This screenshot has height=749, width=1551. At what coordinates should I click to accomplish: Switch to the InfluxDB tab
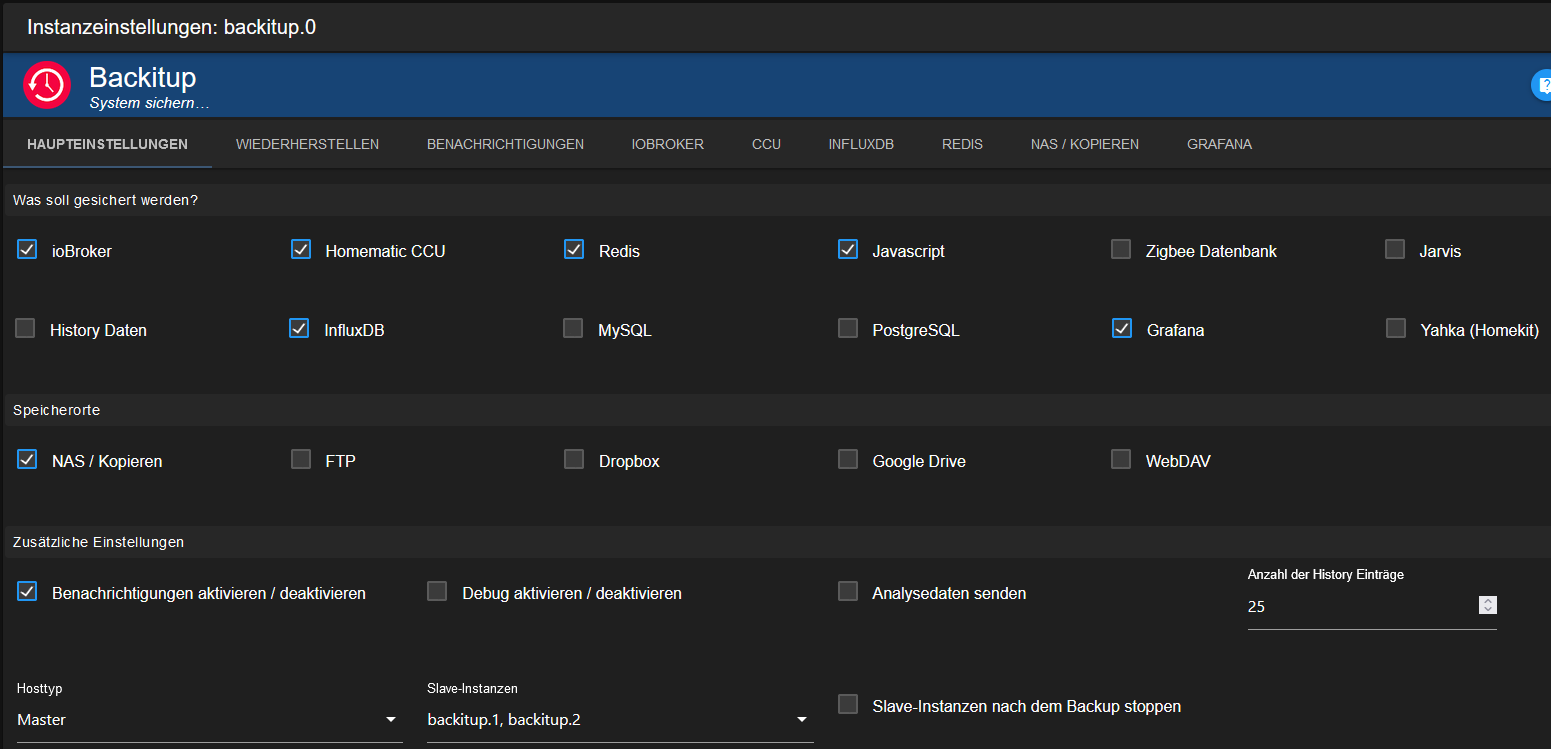coord(861,144)
